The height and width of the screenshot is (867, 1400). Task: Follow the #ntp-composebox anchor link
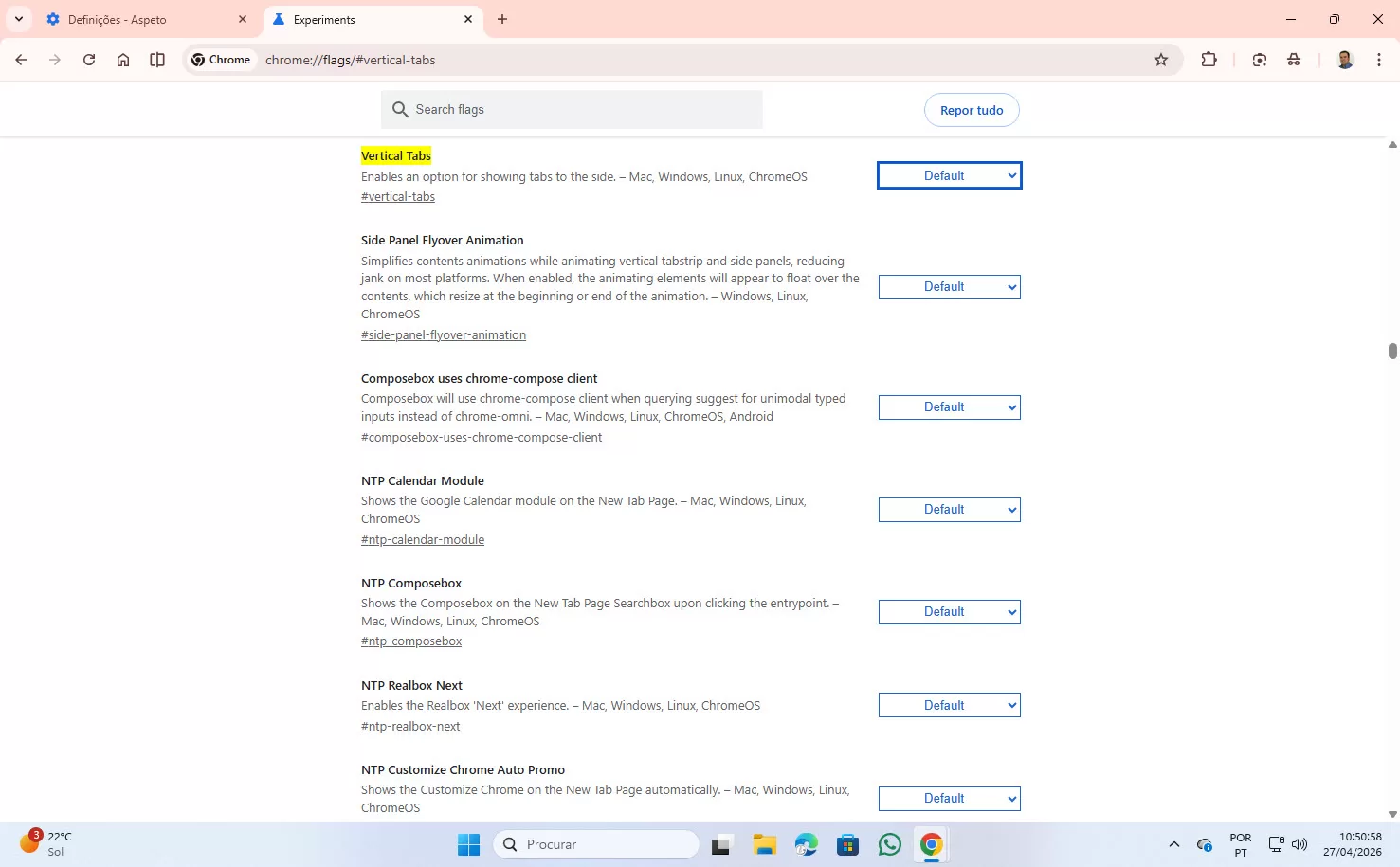[411, 641]
